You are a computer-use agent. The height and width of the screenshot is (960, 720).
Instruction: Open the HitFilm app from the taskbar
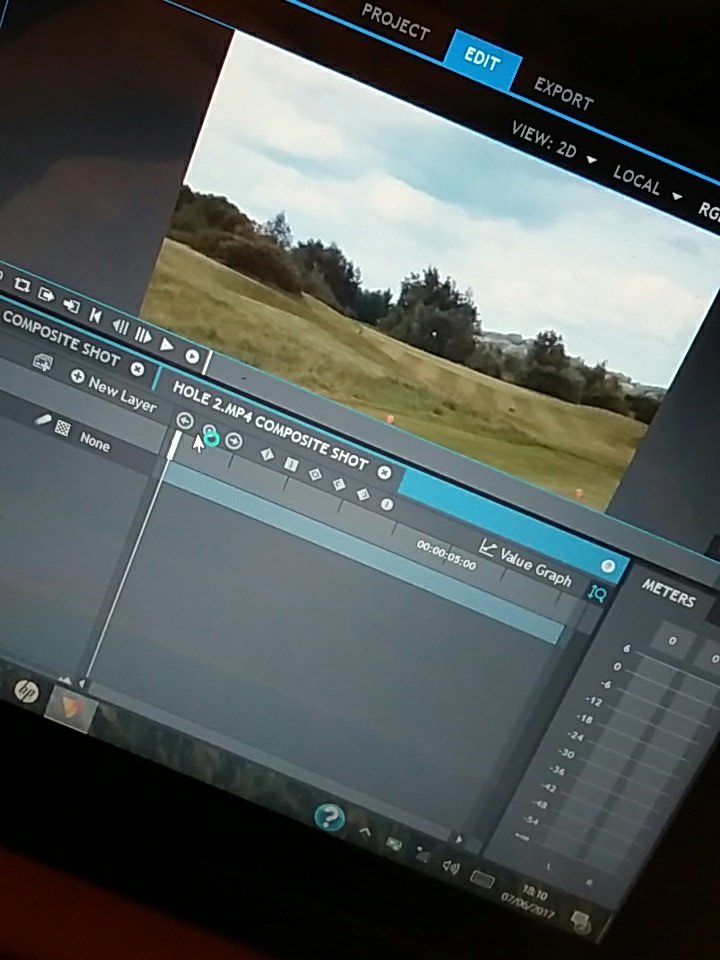[70, 710]
